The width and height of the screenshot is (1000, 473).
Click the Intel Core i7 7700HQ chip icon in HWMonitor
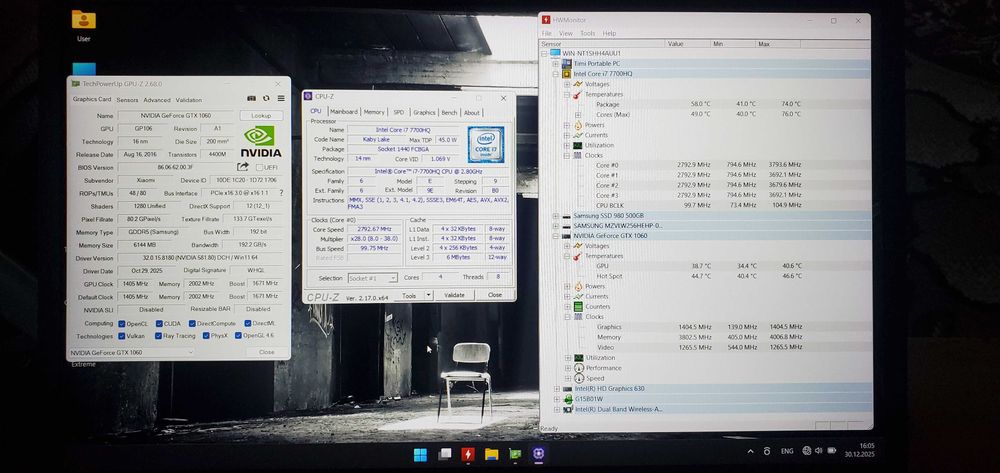click(566, 74)
